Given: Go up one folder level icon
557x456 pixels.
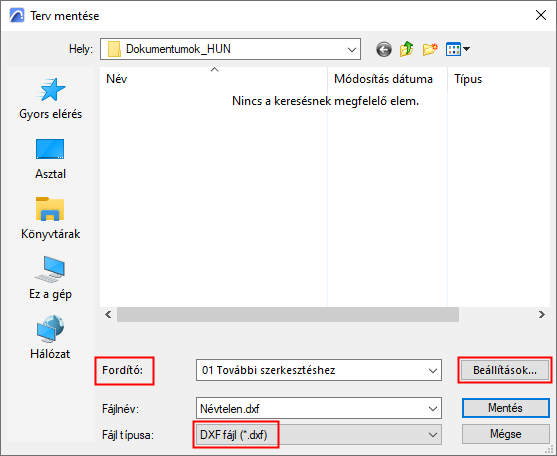Looking at the screenshot, I should 406,49.
